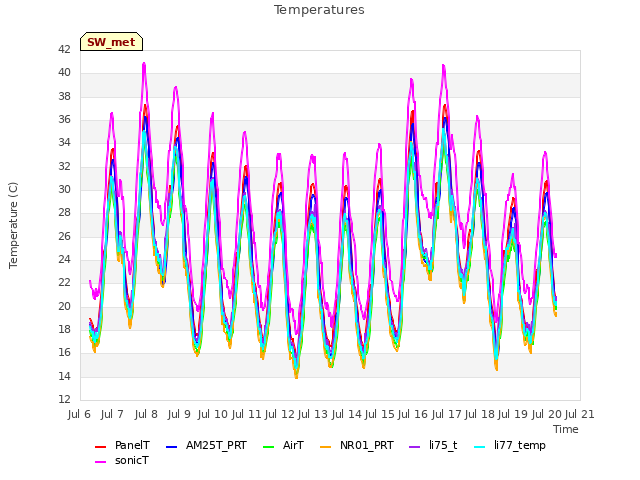Click the 40 y-axis tick label

[64, 73]
